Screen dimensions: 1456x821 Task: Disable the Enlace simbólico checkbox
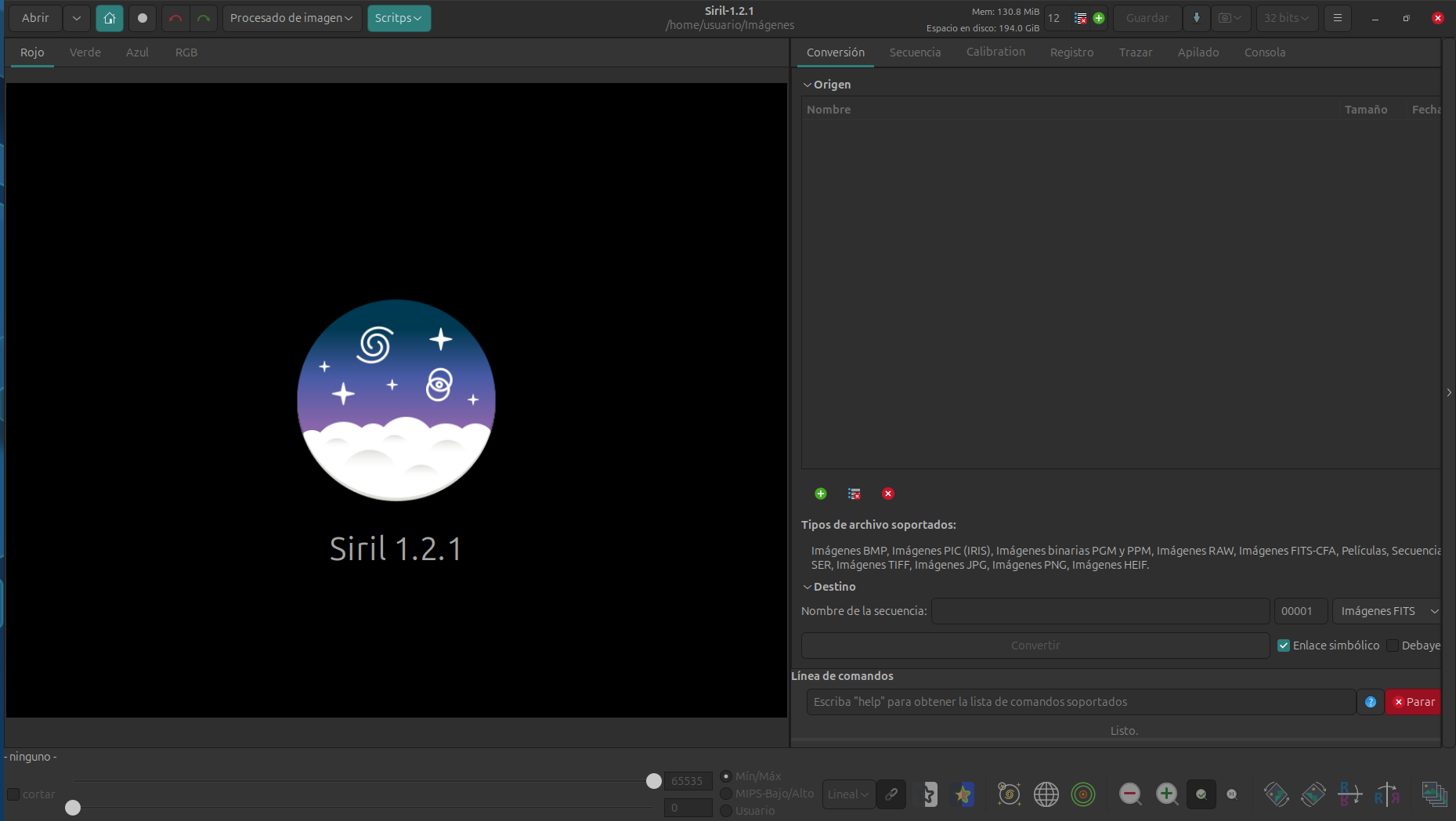coord(1284,646)
